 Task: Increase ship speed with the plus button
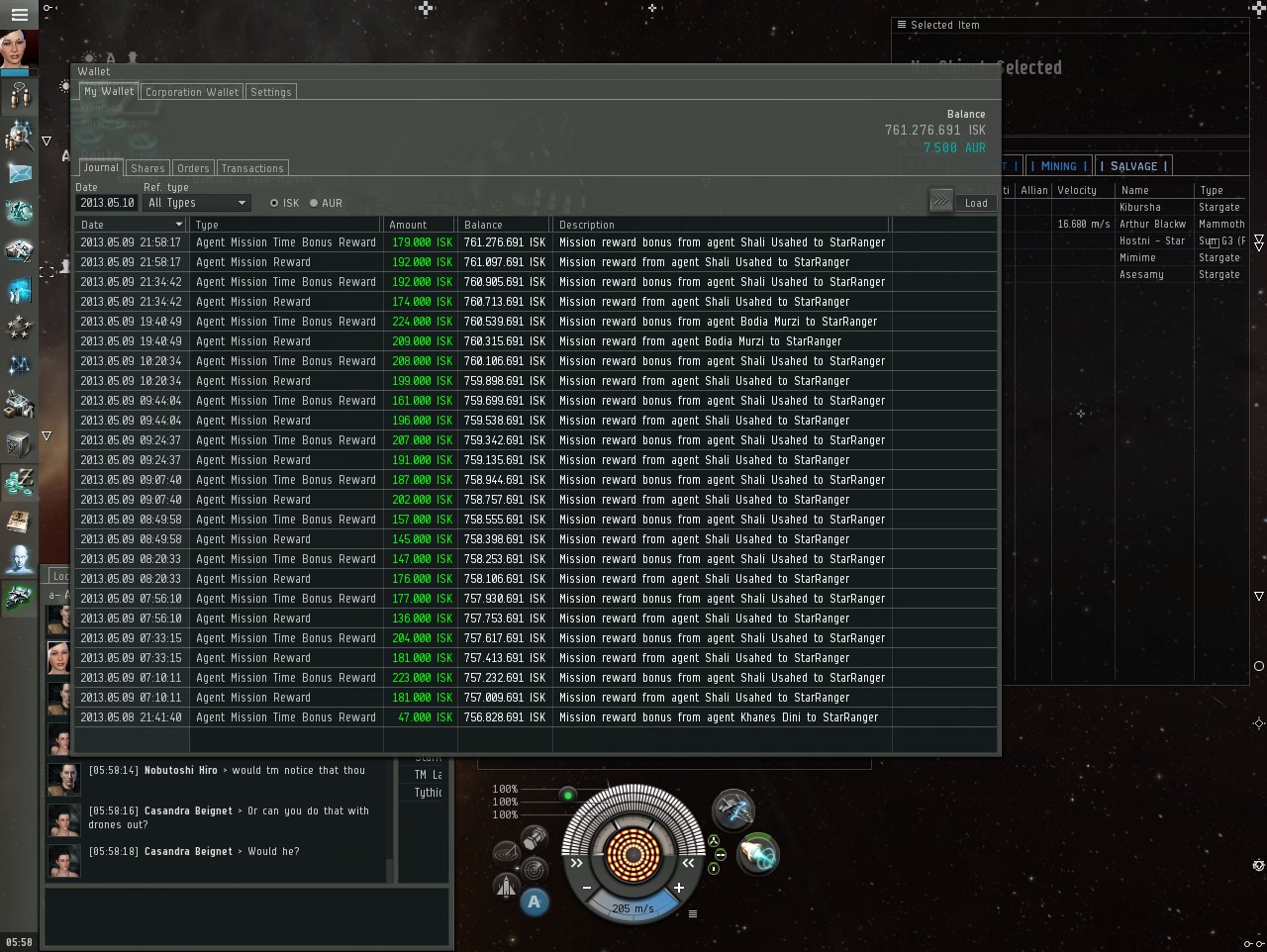[679, 888]
